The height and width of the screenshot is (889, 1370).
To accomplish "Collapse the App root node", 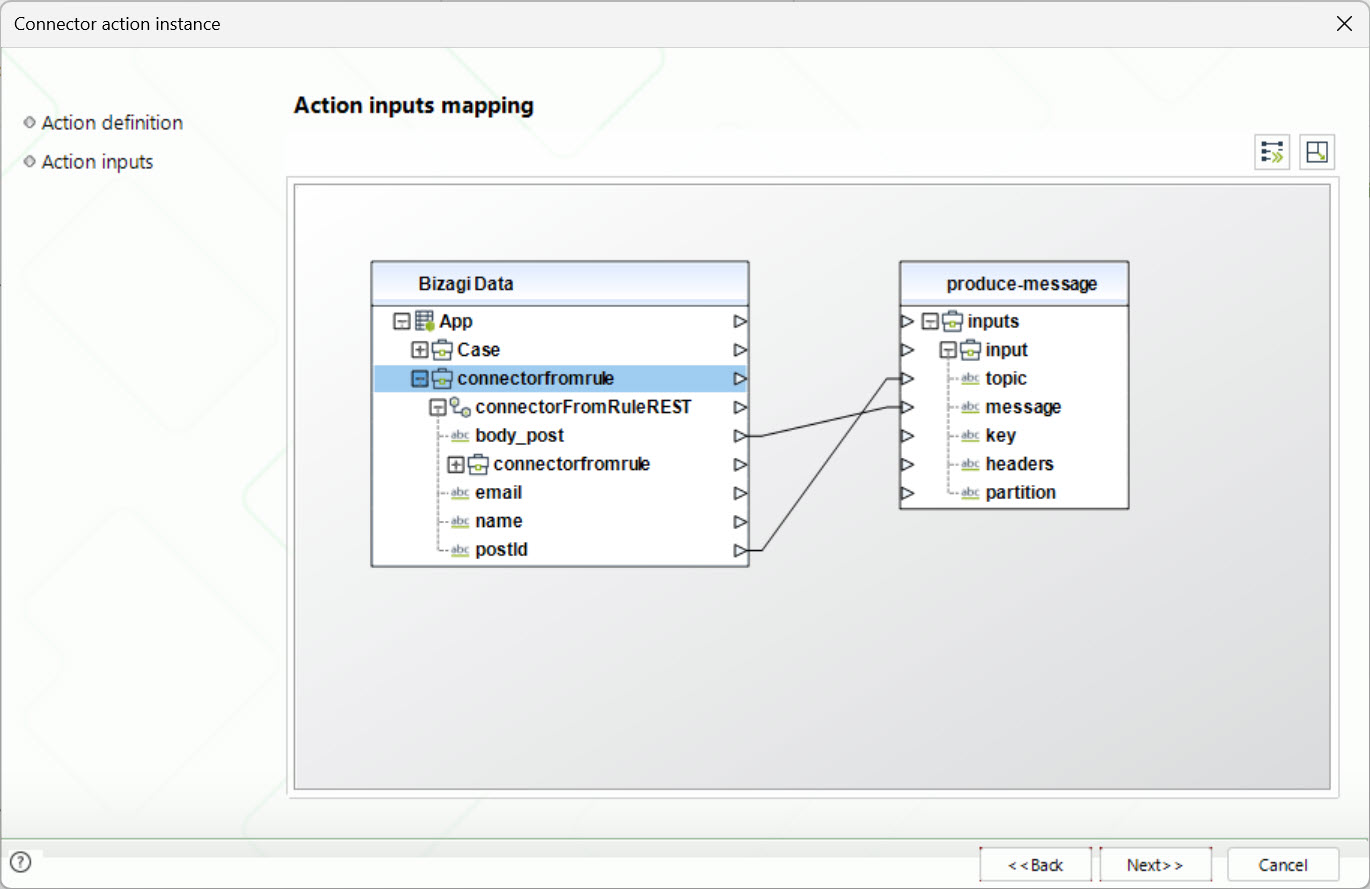I will point(402,322).
